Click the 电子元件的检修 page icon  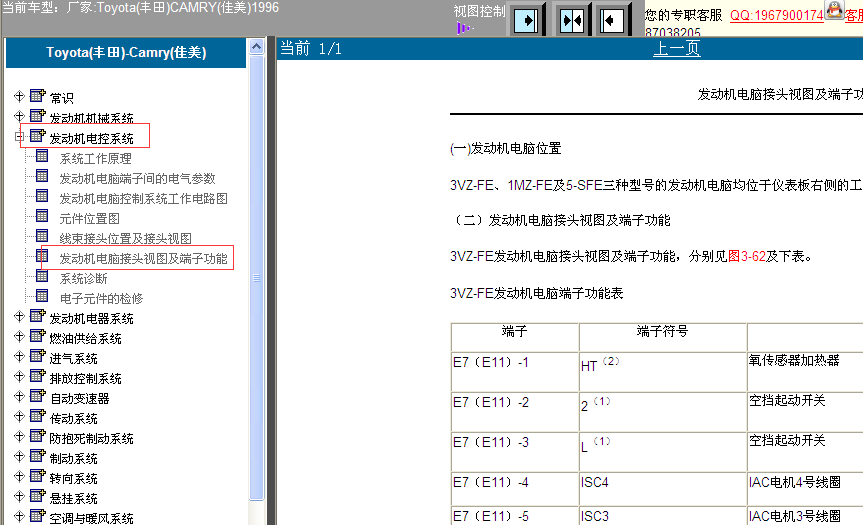pyautogui.click(x=42, y=296)
